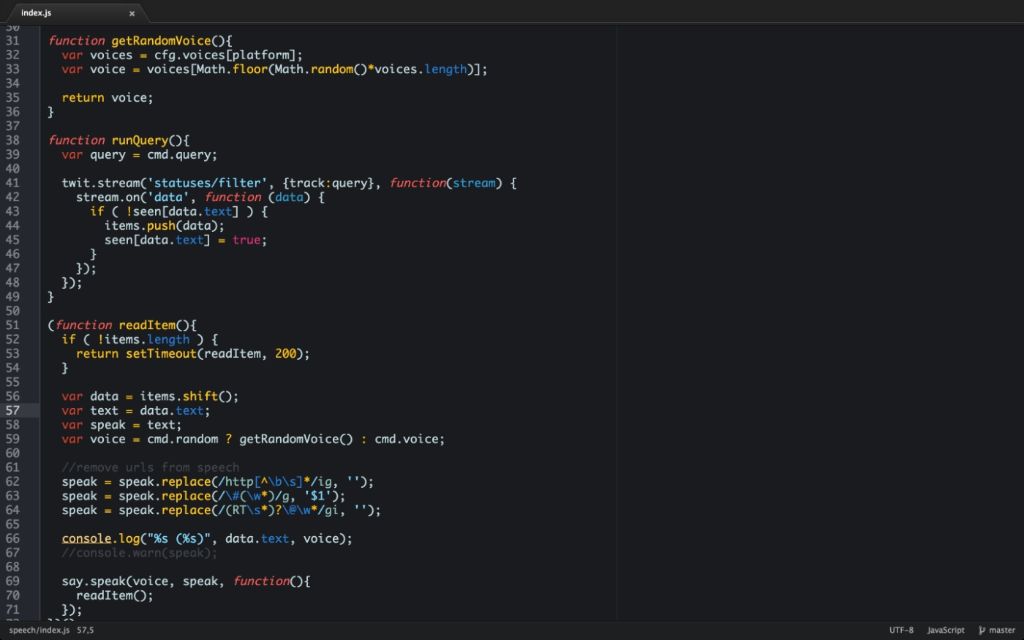The height and width of the screenshot is (640, 1024).
Task: Click the //console.warn(speak) comment on line 67
Action: [139, 553]
